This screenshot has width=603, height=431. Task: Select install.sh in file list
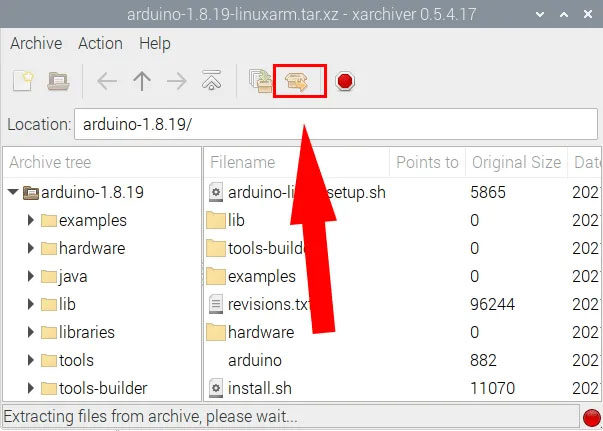[x=402, y=388]
